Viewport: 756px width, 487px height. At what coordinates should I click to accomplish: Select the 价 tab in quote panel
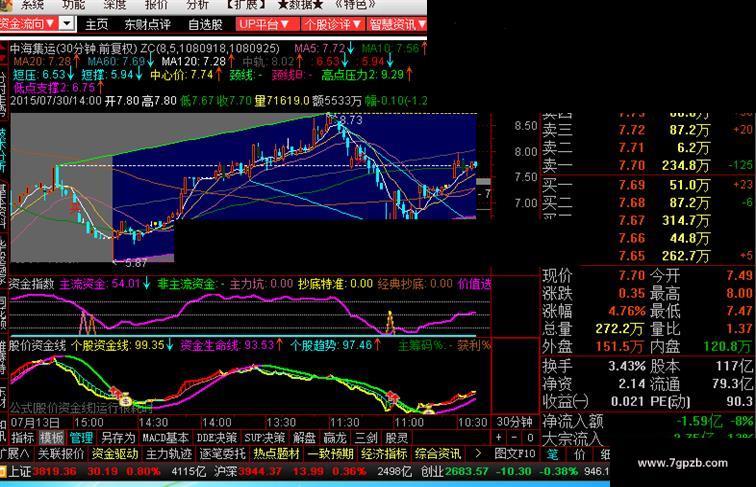[580, 454]
